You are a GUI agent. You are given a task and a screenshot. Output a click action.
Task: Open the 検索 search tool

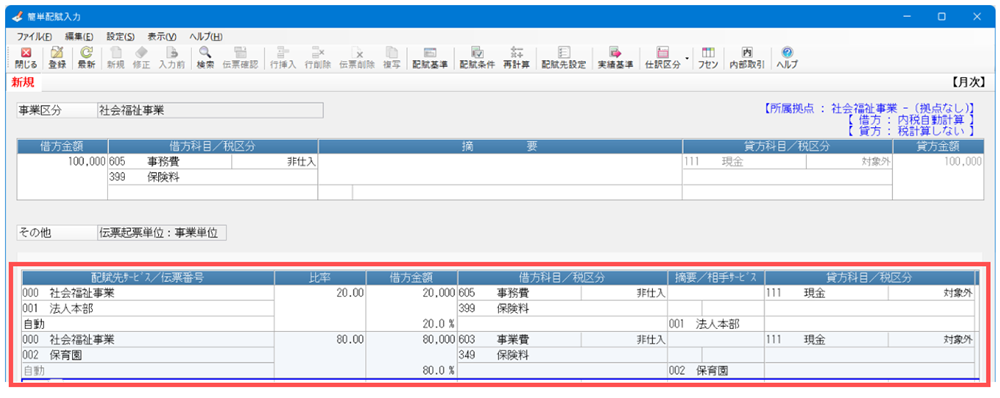tap(205, 57)
